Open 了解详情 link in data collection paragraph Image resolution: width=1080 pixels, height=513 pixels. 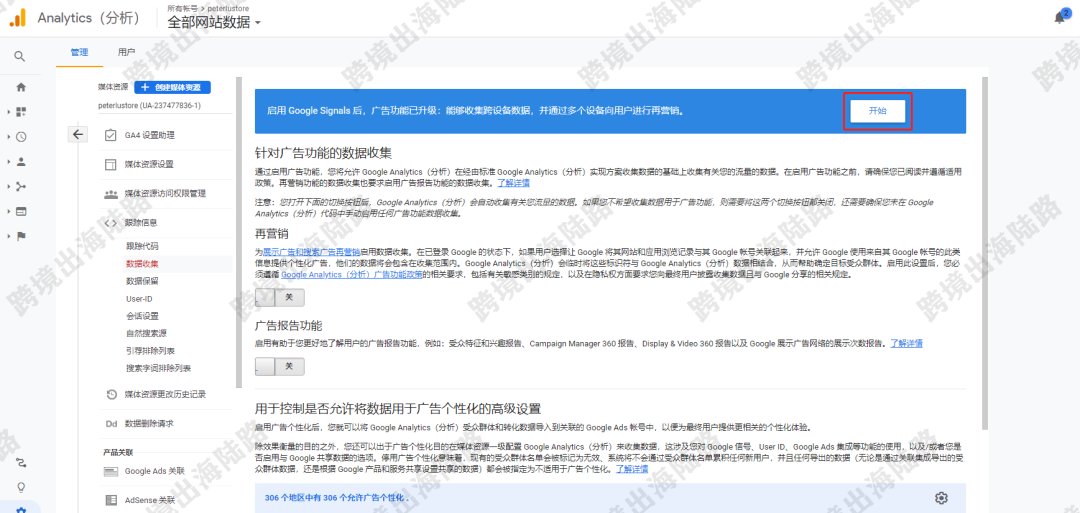(x=514, y=183)
